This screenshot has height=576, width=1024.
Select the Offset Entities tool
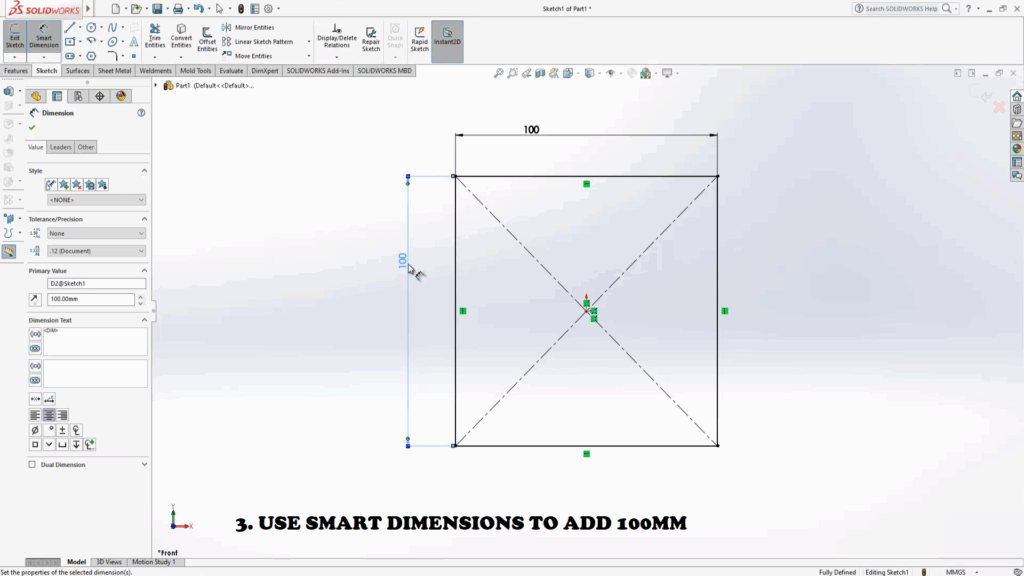coord(207,37)
